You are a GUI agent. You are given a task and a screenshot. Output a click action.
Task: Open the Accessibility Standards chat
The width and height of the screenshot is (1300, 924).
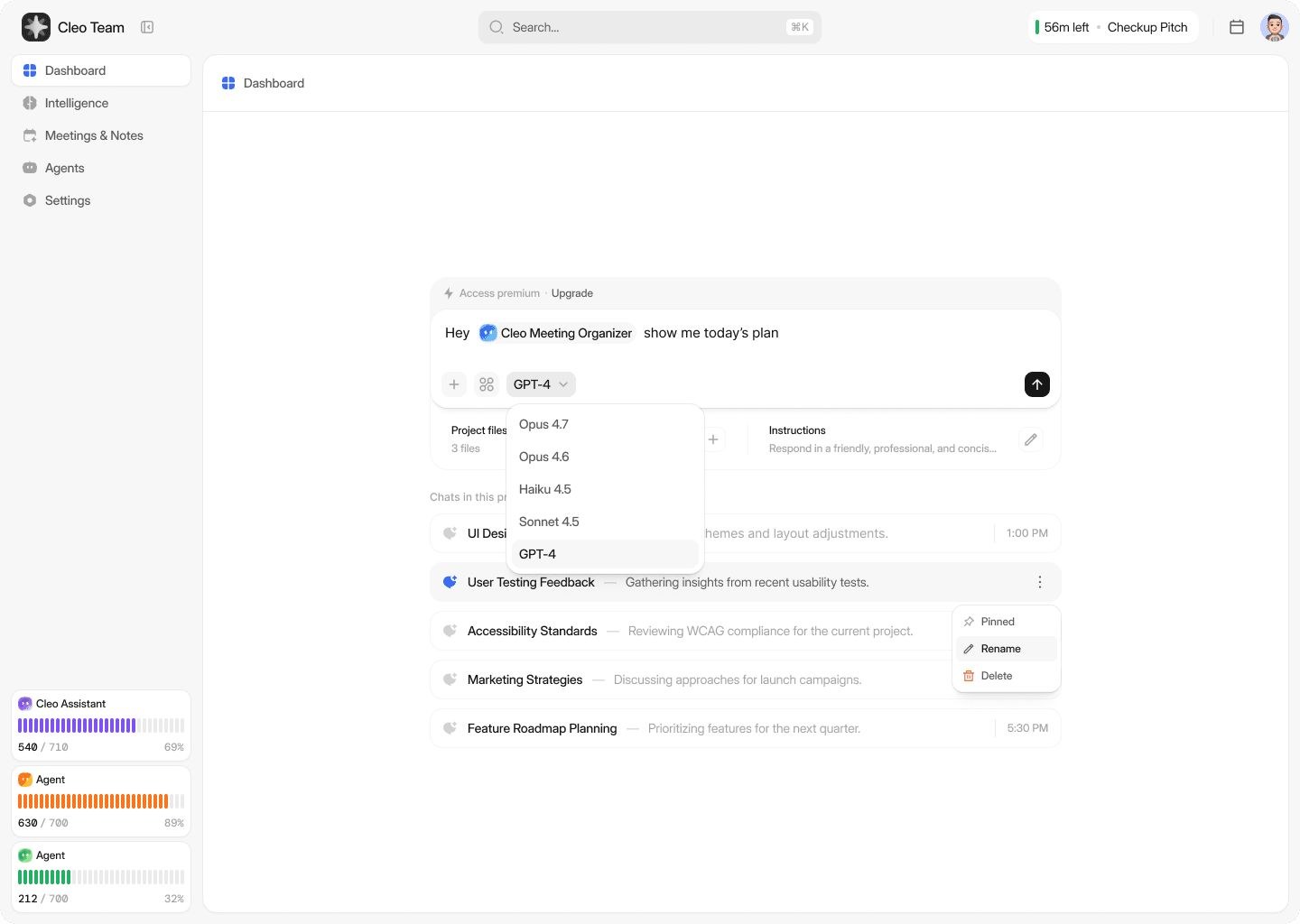point(746,631)
